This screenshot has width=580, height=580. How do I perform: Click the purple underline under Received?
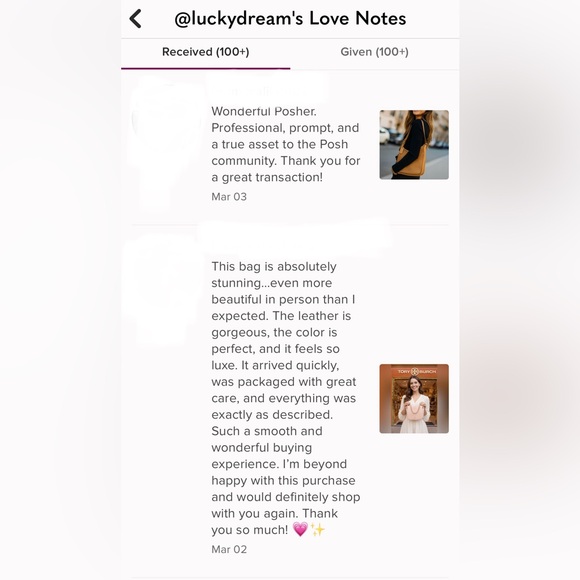pos(206,68)
